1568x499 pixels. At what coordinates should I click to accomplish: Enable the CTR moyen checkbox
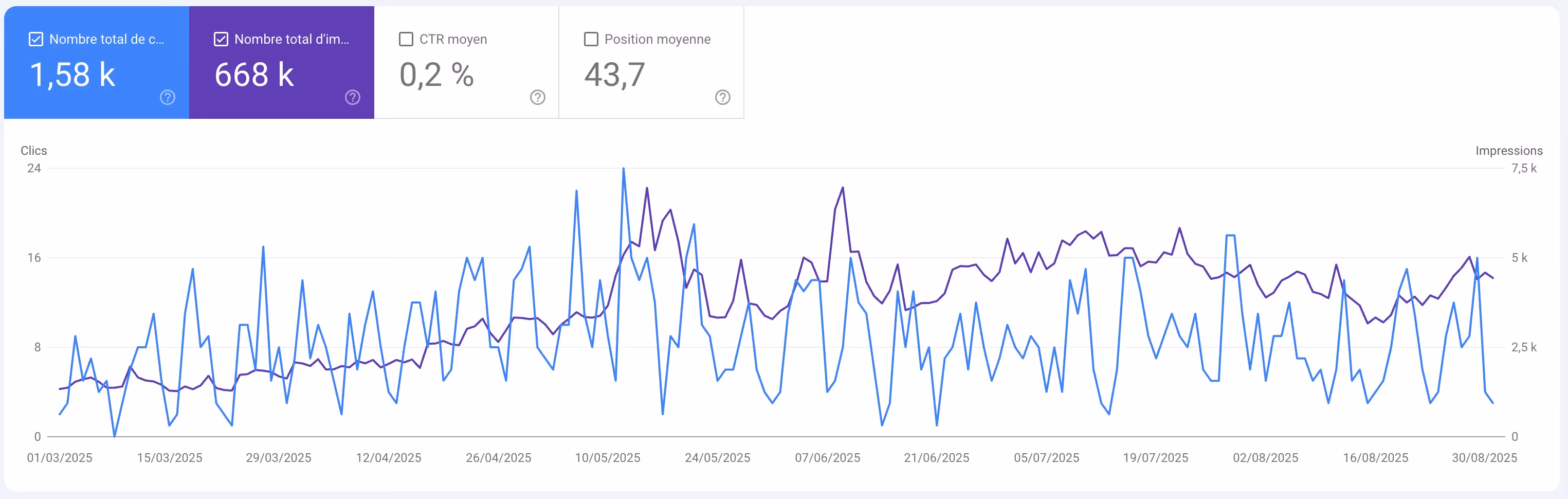pos(406,39)
